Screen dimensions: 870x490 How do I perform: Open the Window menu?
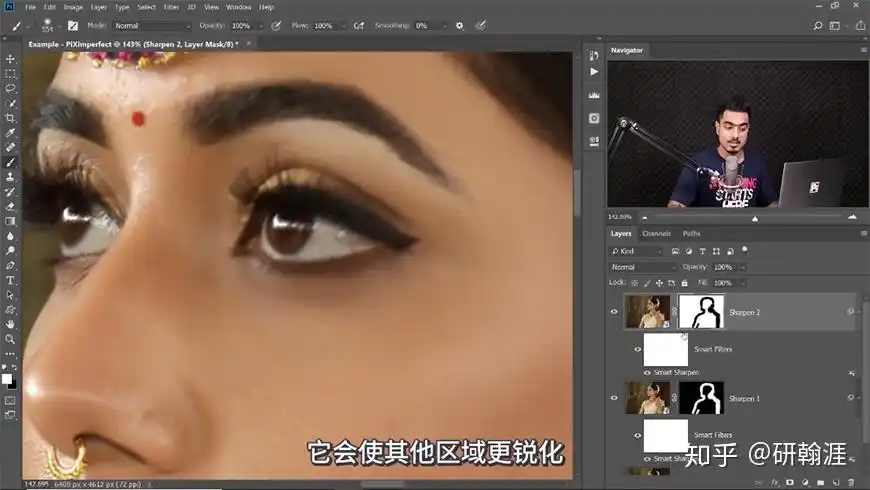[x=239, y=7]
